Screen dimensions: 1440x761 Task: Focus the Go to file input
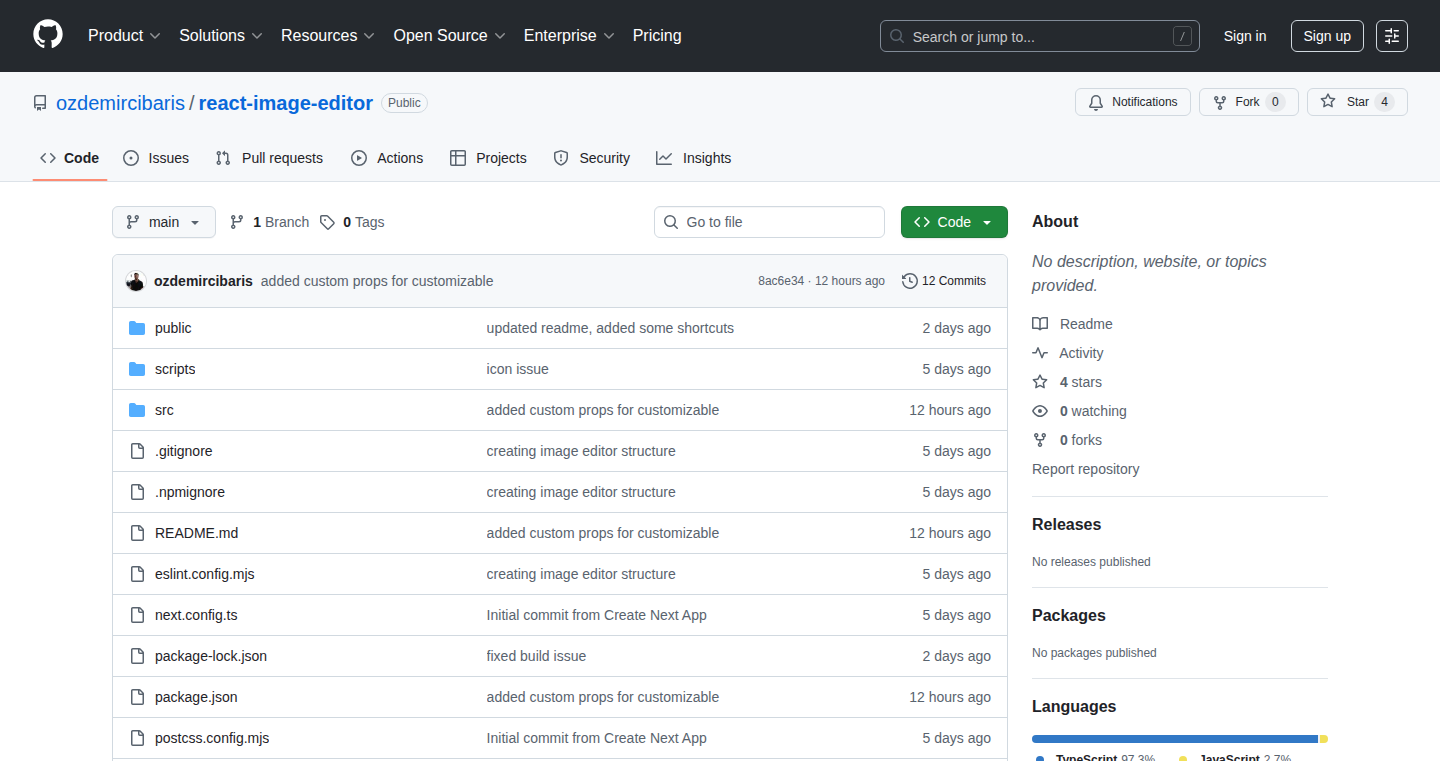(769, 222)
